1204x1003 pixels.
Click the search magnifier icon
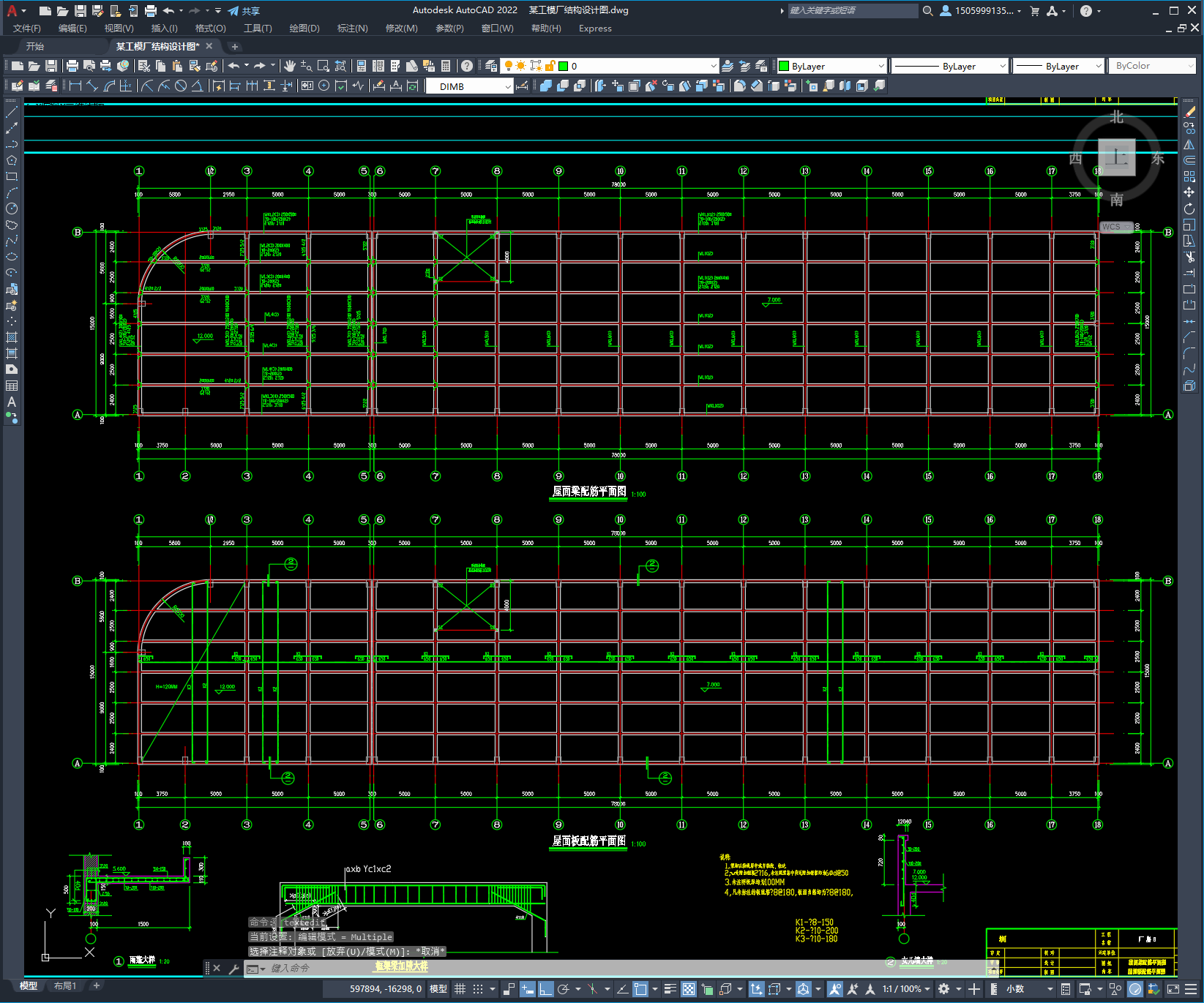pyautogui.click(x=927, y=11)
